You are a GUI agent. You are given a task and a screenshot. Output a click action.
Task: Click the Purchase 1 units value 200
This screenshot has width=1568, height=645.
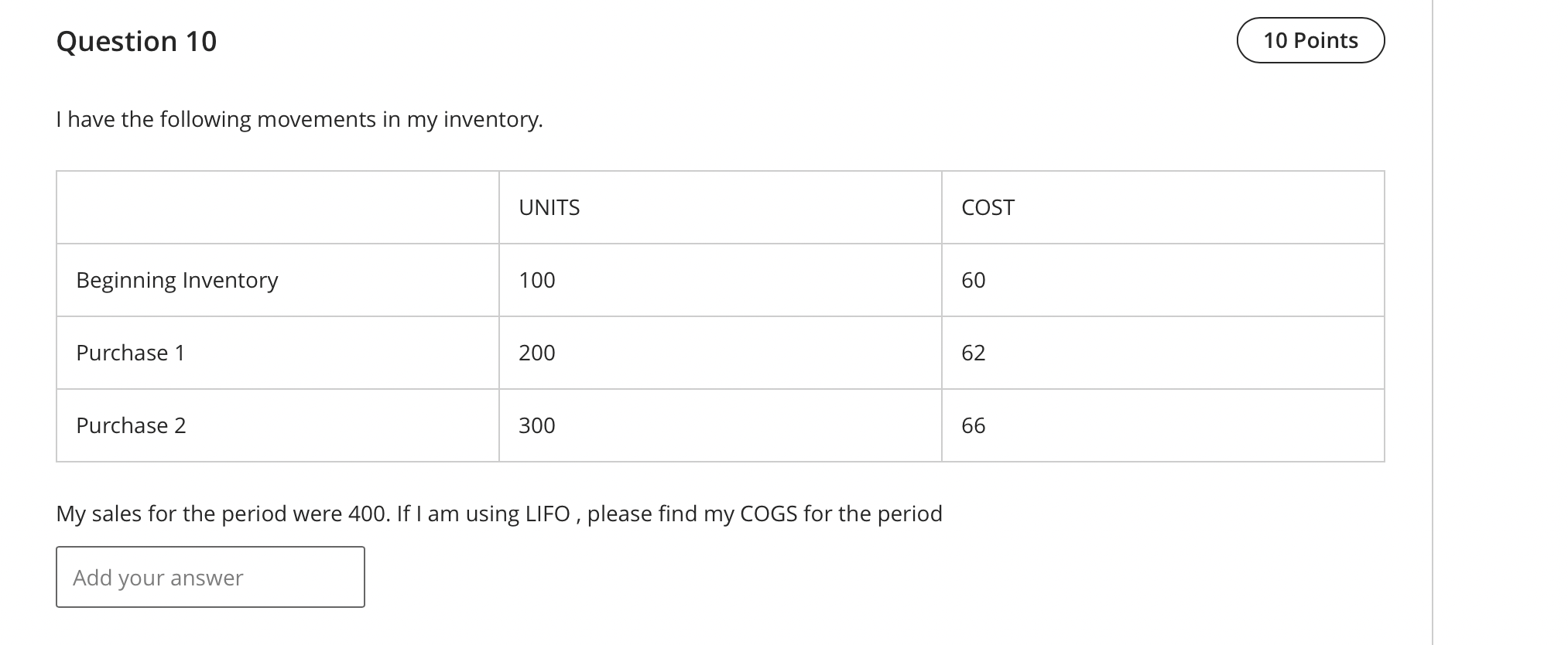(537, 353)
